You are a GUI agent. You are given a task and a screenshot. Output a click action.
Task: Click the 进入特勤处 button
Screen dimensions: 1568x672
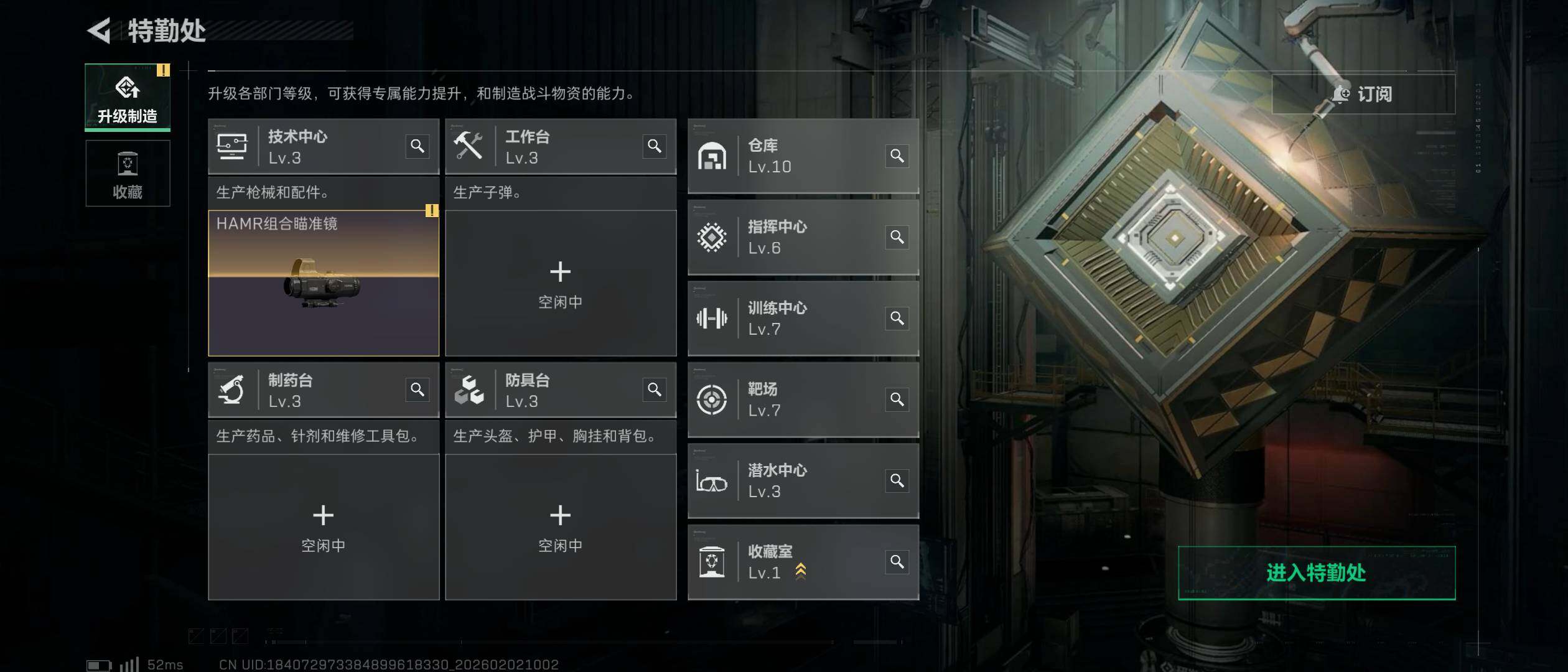(x=1317, y=573)
